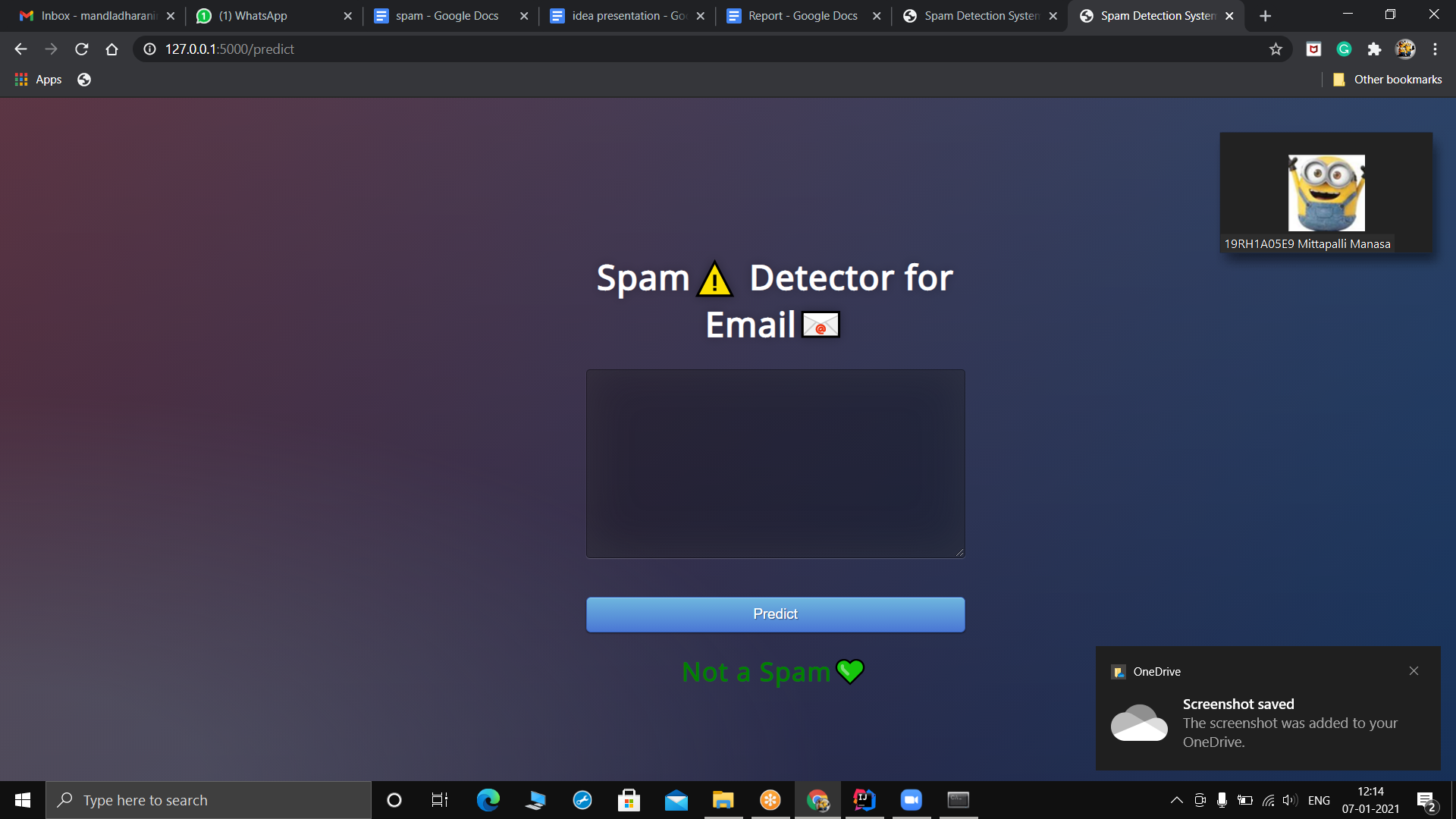The image size is (1456, 819).
Task: Reload the page
Action: (82, 49)
